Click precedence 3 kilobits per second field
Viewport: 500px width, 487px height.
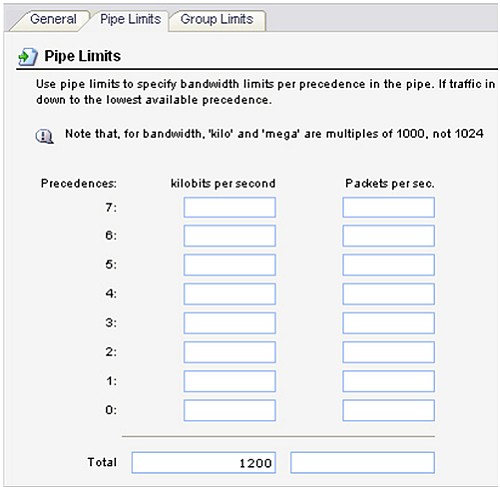pyautogui.click(x=230, y=323)
